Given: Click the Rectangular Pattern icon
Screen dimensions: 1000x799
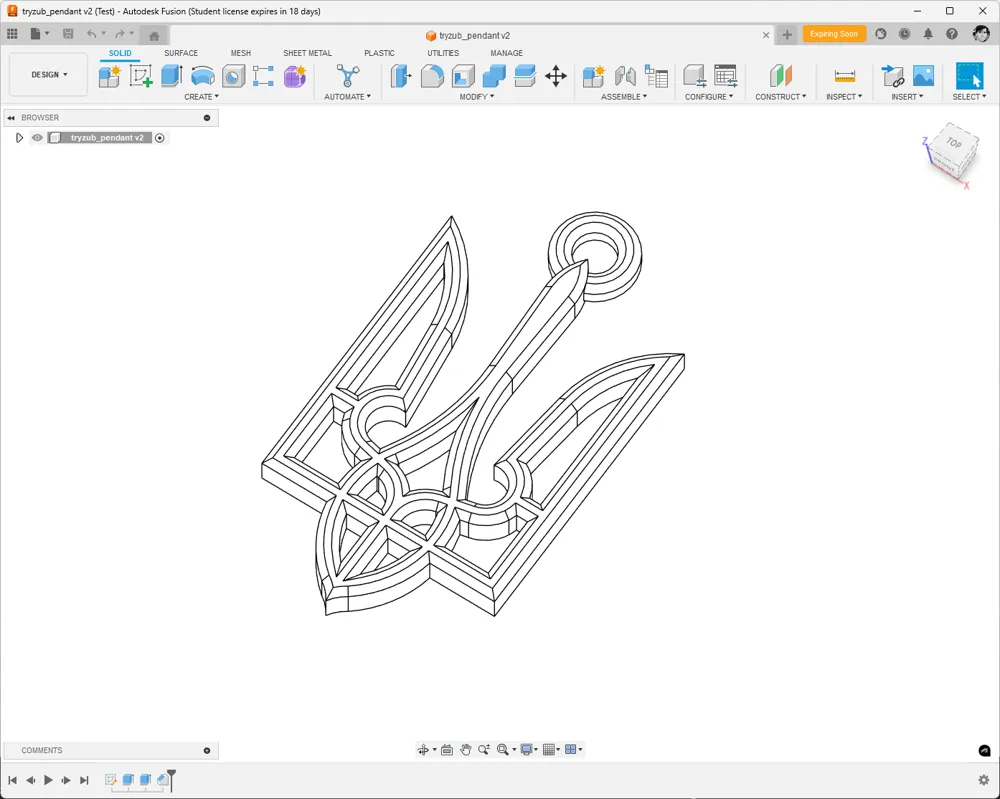Looking at the screenshot, I should [263, 76].
